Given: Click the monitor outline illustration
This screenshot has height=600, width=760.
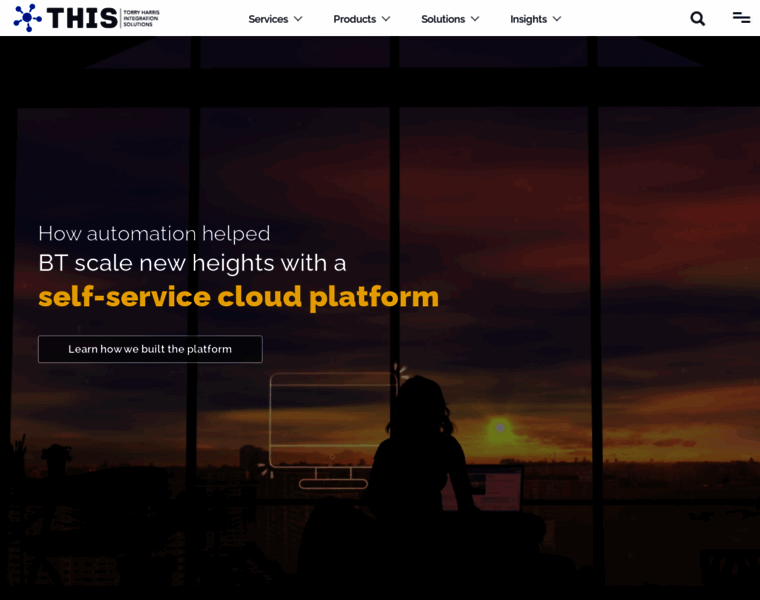Looking at the screenshot, I should tap(333, 430).
